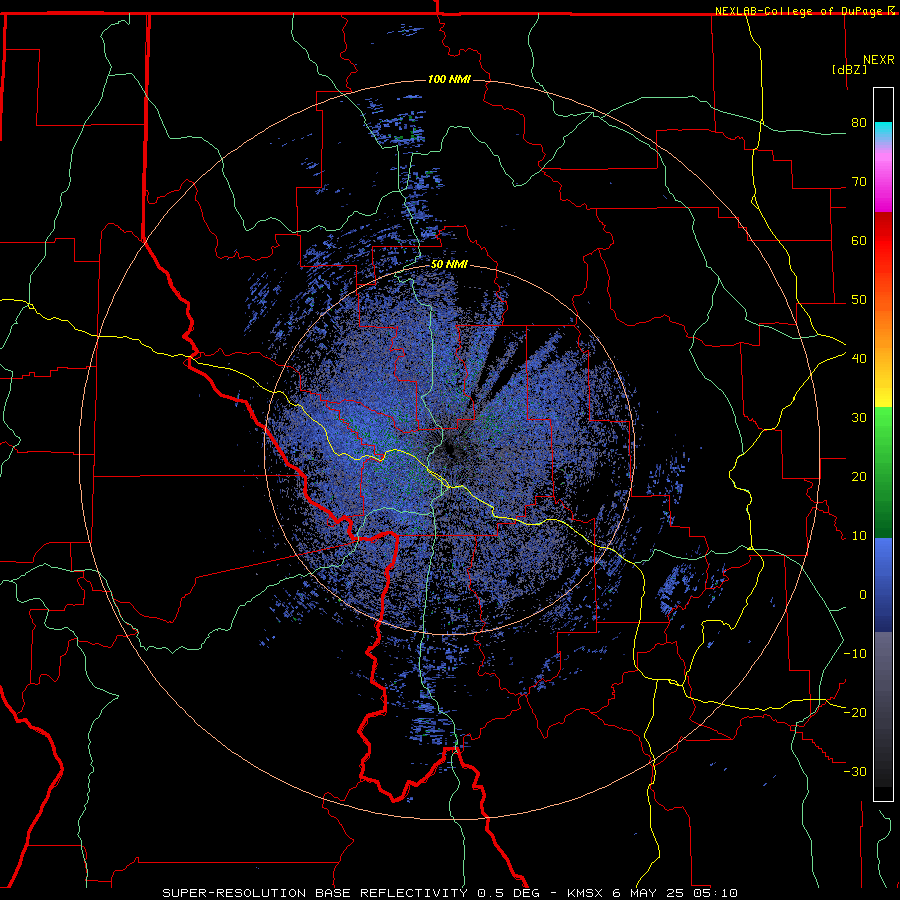Click the -10 dBZ scale value
Image resolution: width=900 pixels, height=900 pixels.
tap(855, 654)
